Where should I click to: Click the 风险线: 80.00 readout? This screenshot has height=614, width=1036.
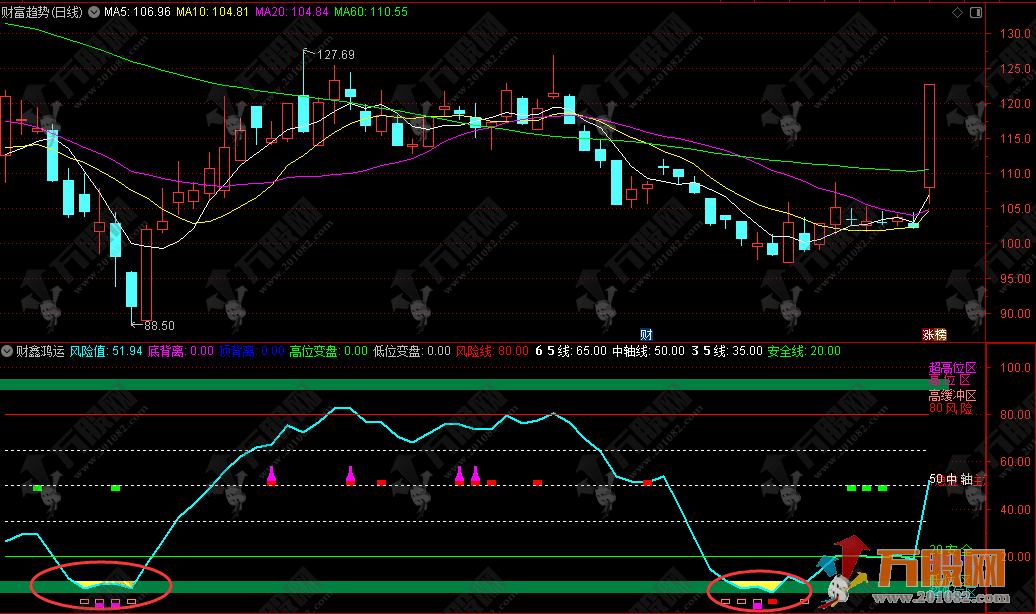(x=492, y=351)
